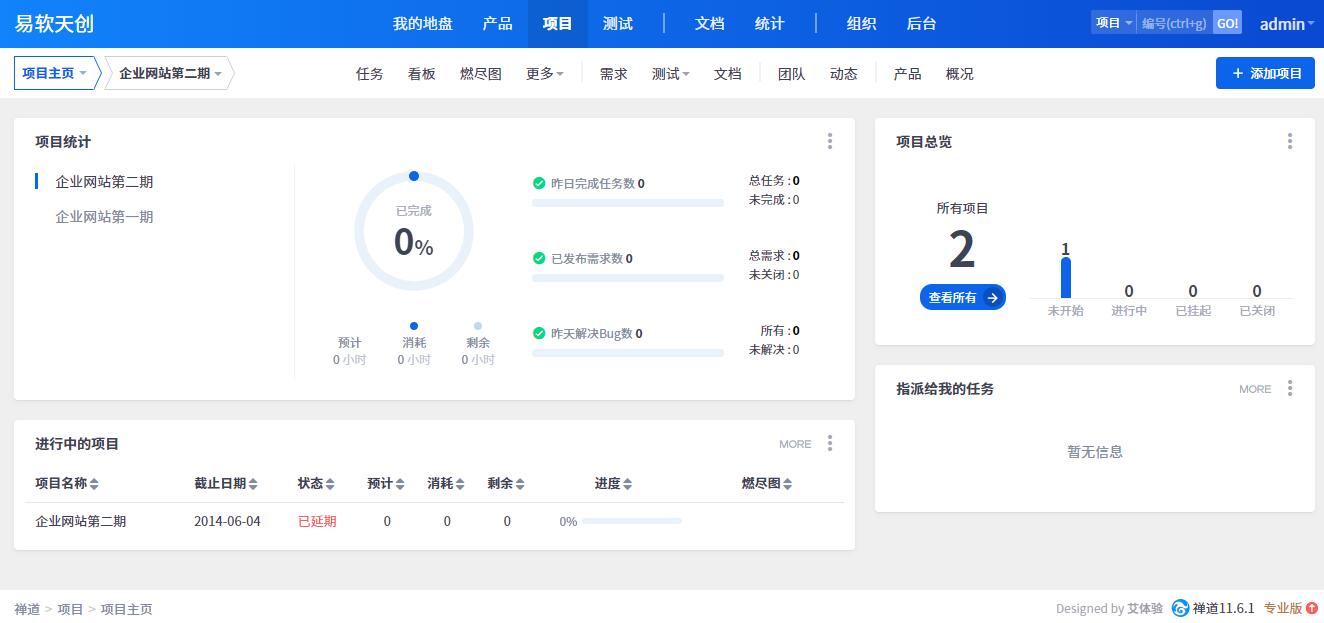The width and height of the screenshot is (1324, 623).
Task: Click the 2014-06-04 deadline date
Action: point(227,521)
